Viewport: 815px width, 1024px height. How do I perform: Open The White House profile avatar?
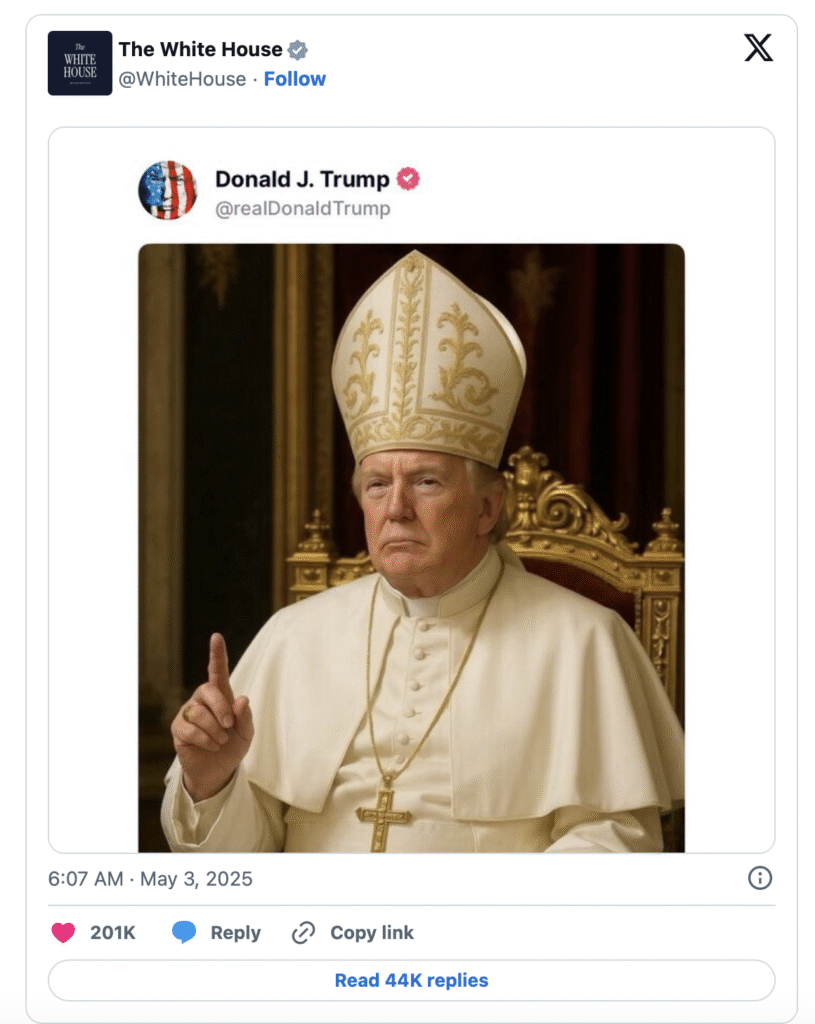click(80, 63)
